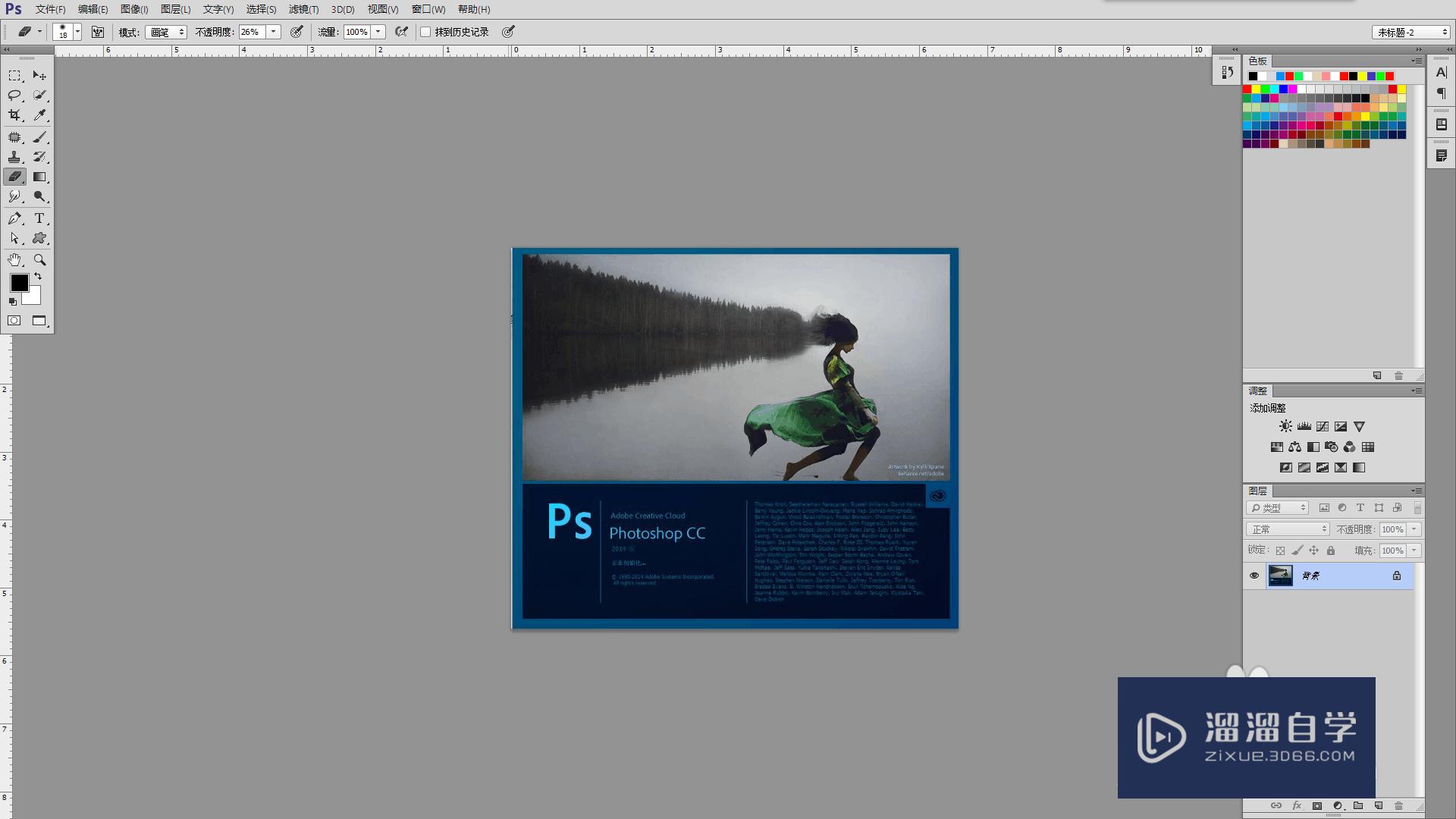Open the layer blend mode dropdown
Image resolution: width=1456 pixels, height=819 pixels.
pyautogui.click(x=1288, y=529)
